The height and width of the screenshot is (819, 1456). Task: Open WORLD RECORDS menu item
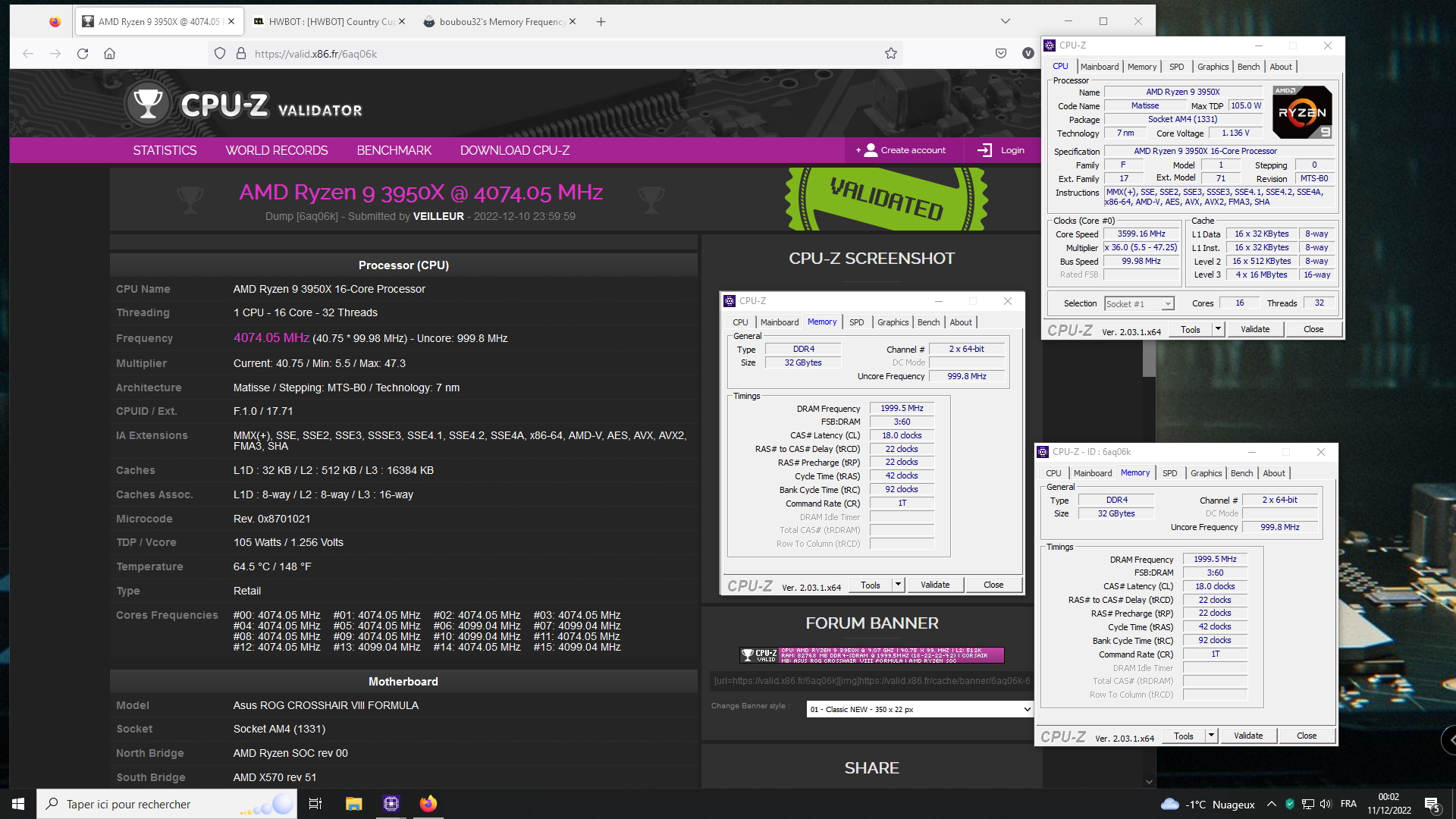tap(277, 150)
